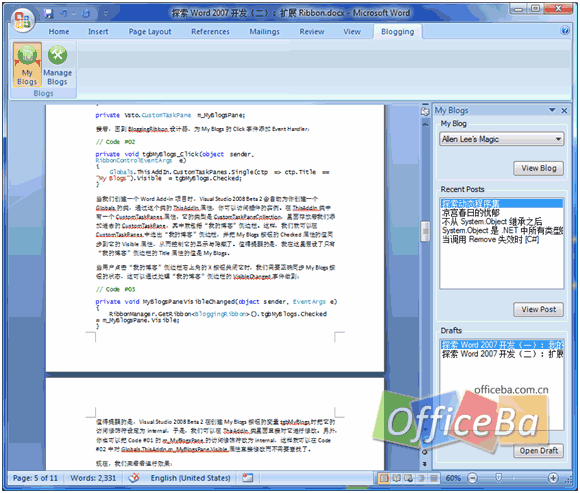Click the proofing errors icon
This screenshot has height=493, width=580.
(x=134, y=478)
